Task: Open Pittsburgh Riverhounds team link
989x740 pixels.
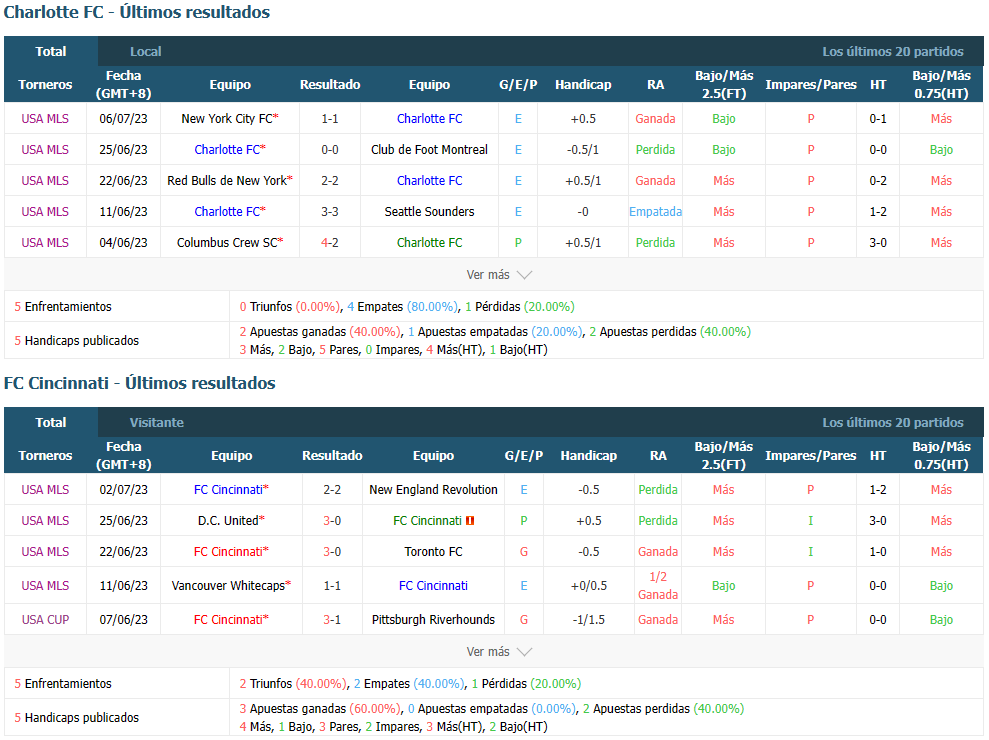Action: pyautogui.click(x=433, y=620)
